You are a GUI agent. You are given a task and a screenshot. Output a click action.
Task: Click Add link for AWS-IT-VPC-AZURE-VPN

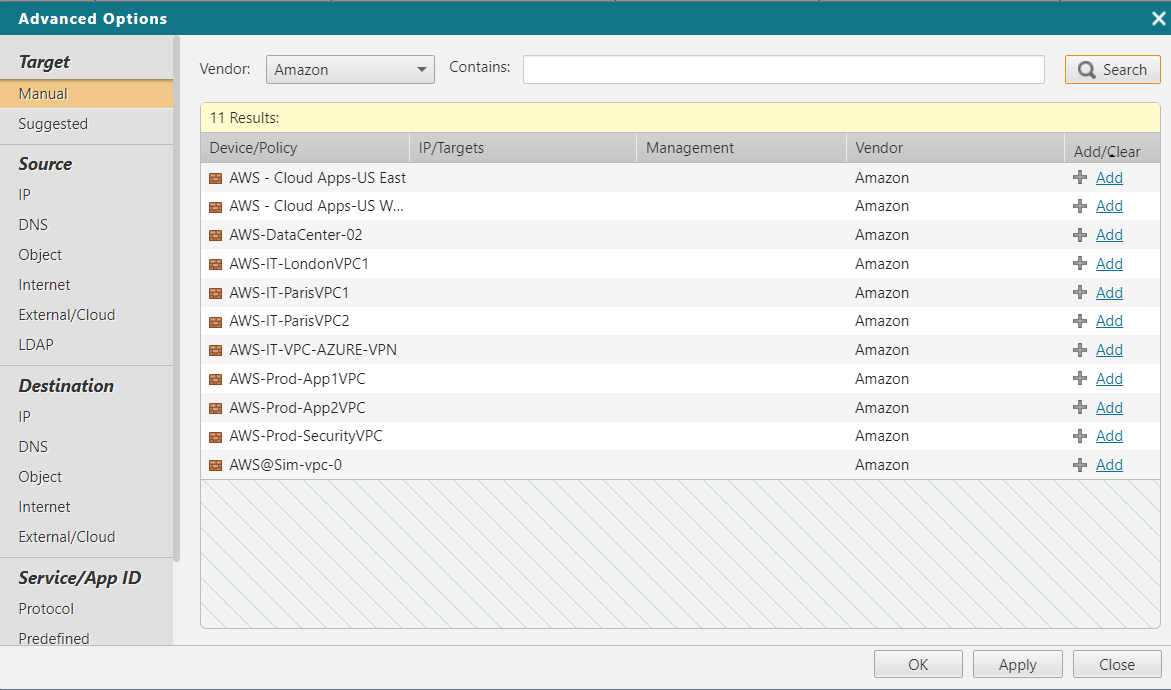1109,350
